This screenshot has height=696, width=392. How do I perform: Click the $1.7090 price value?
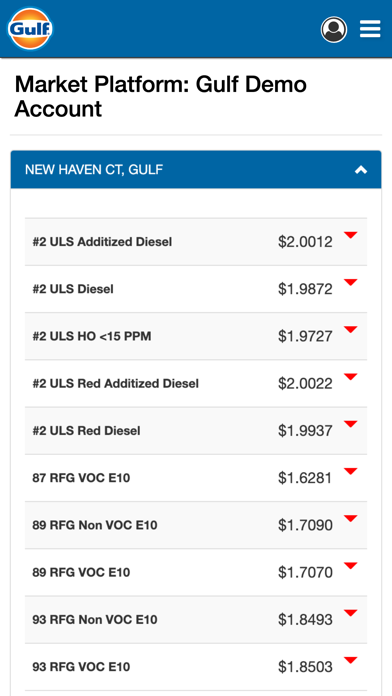[x=305, y=525]
